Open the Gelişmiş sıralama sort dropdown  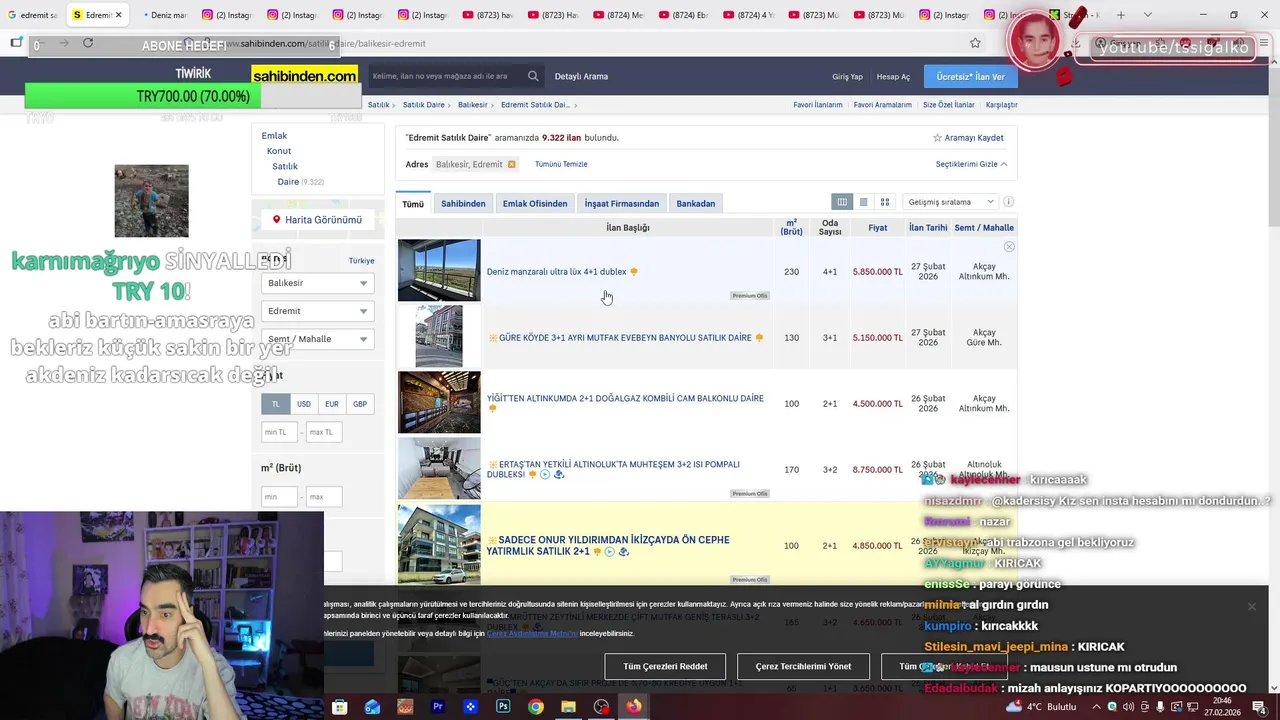(950, 202)
